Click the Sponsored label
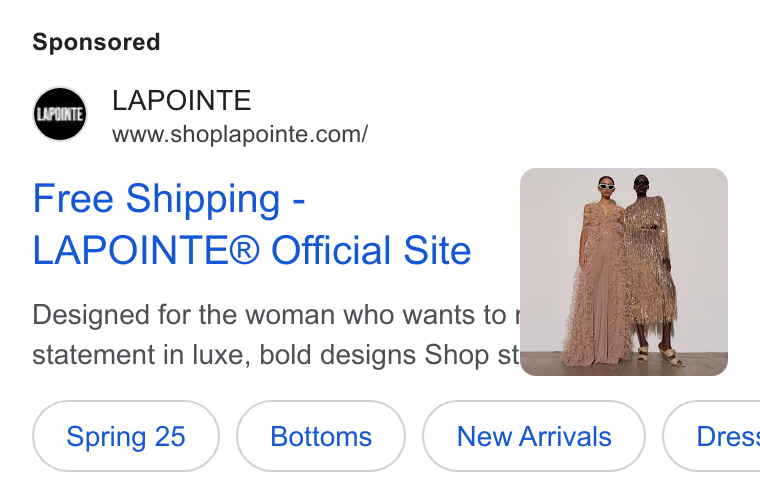Viewport: 760px width, 504px height. point(96,42)
